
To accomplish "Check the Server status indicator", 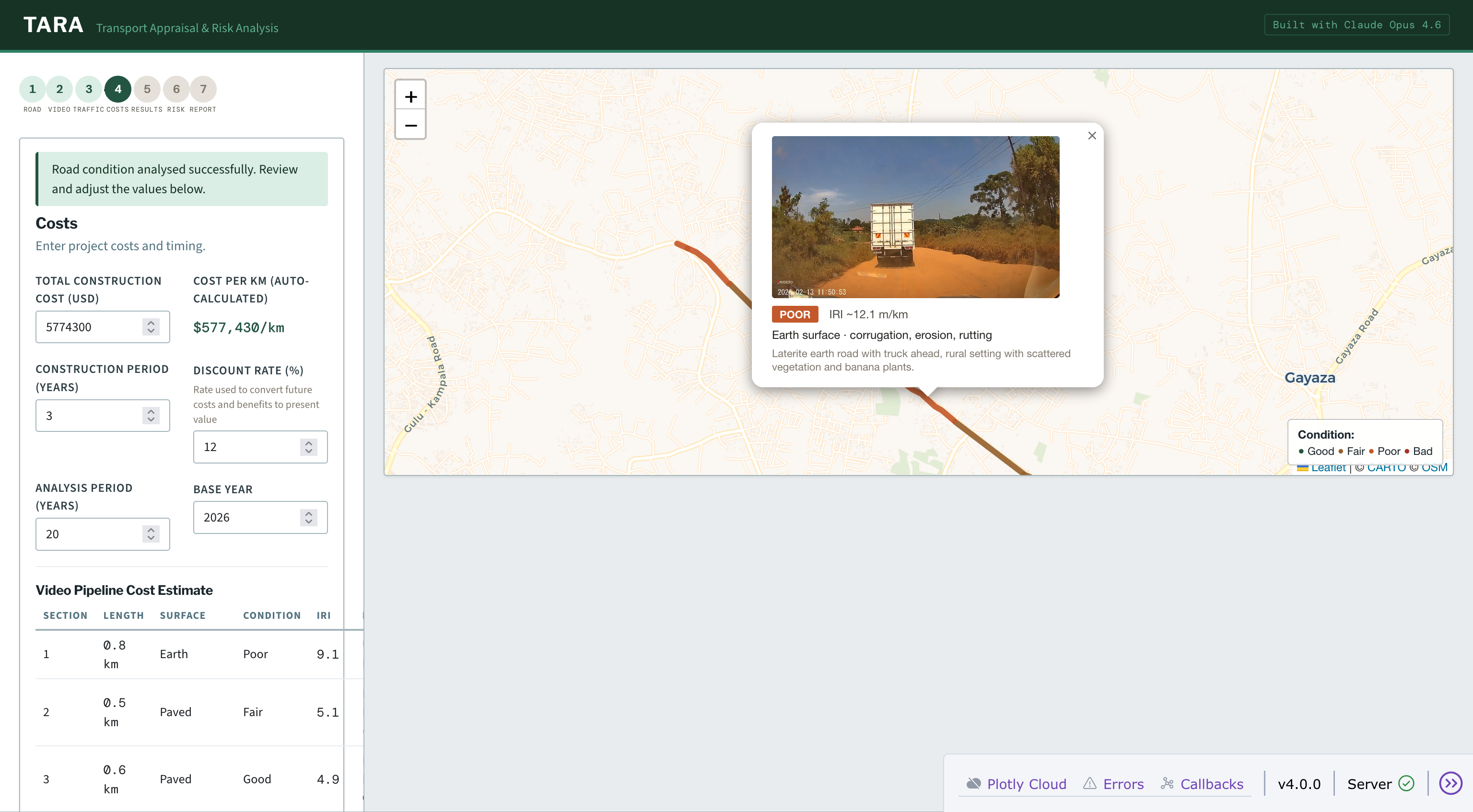I will (1380, 783).
